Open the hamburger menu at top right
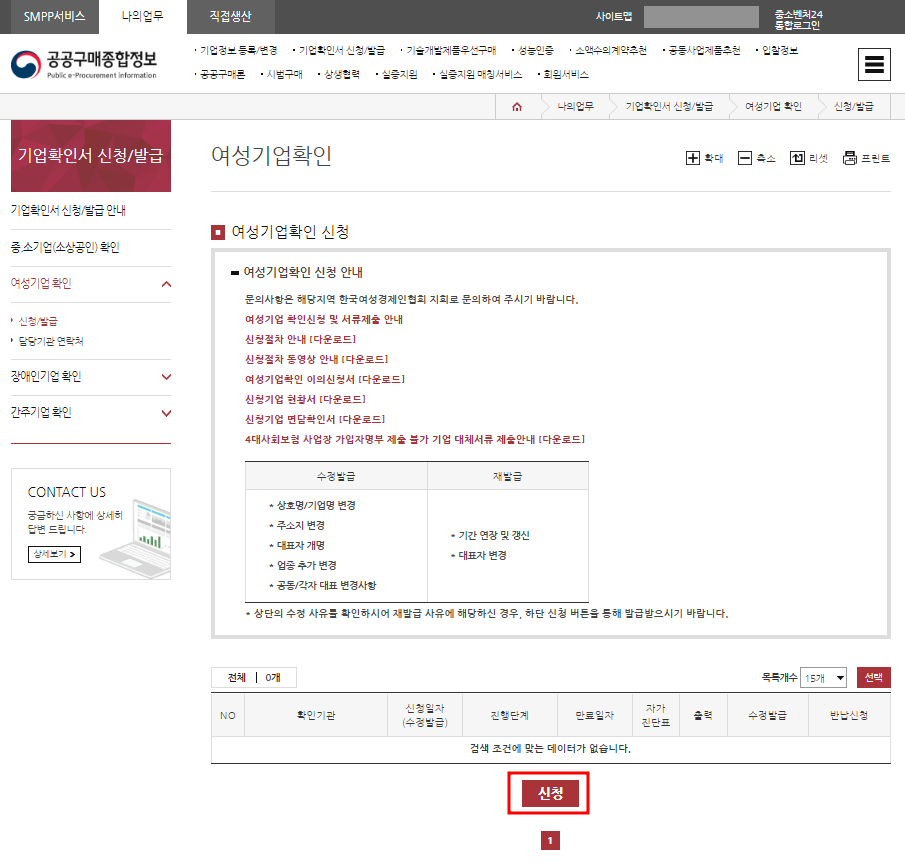This screenshot has width=905, height=863. tap(874, 63)
